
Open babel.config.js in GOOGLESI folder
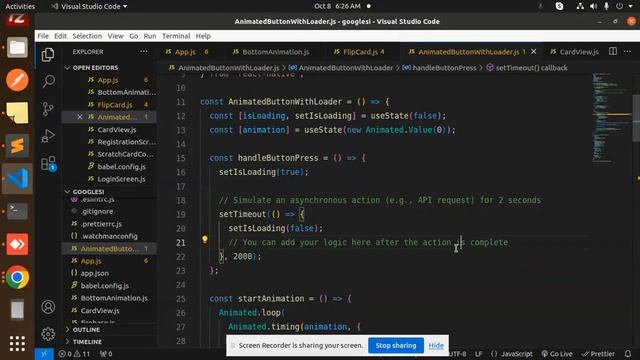[104, 286]
